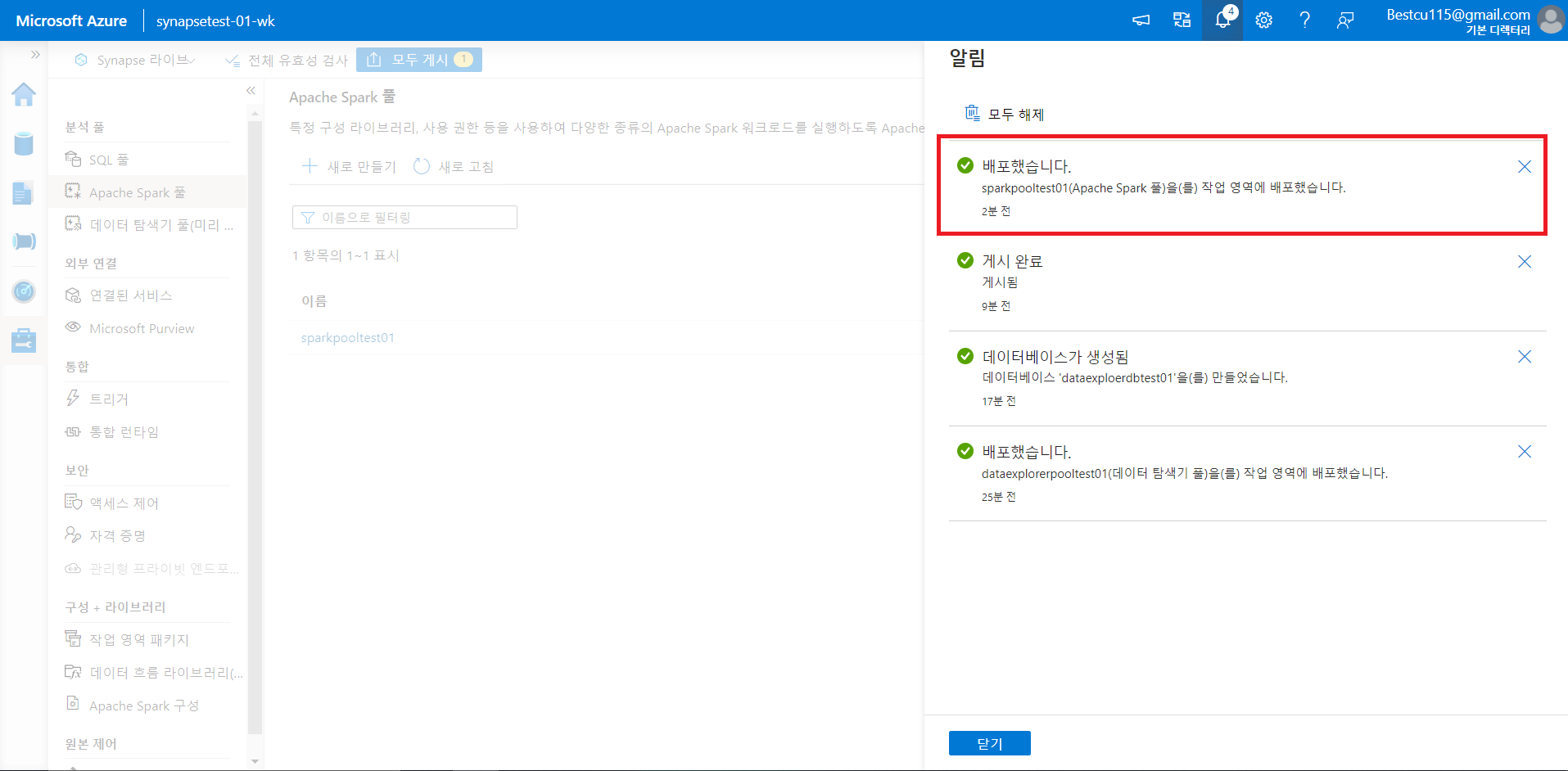Open the Synapse 라이브 mode dropdown
The image size is (1568, 771).
[x=135, y=60]
